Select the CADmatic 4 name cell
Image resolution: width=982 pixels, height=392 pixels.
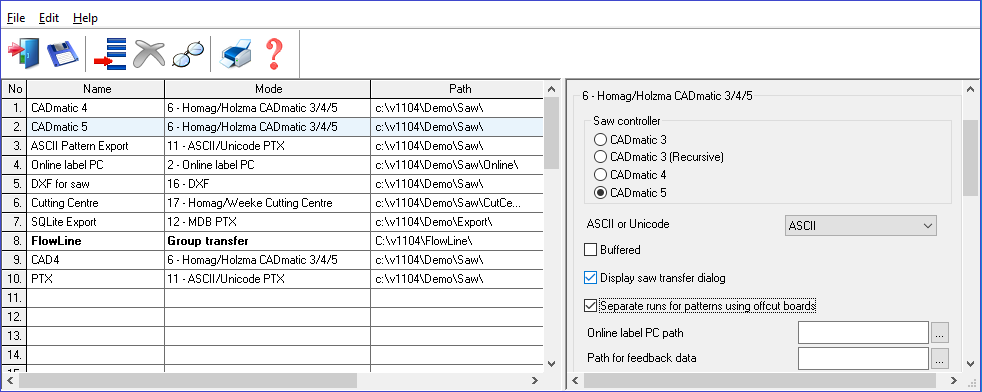96,108
